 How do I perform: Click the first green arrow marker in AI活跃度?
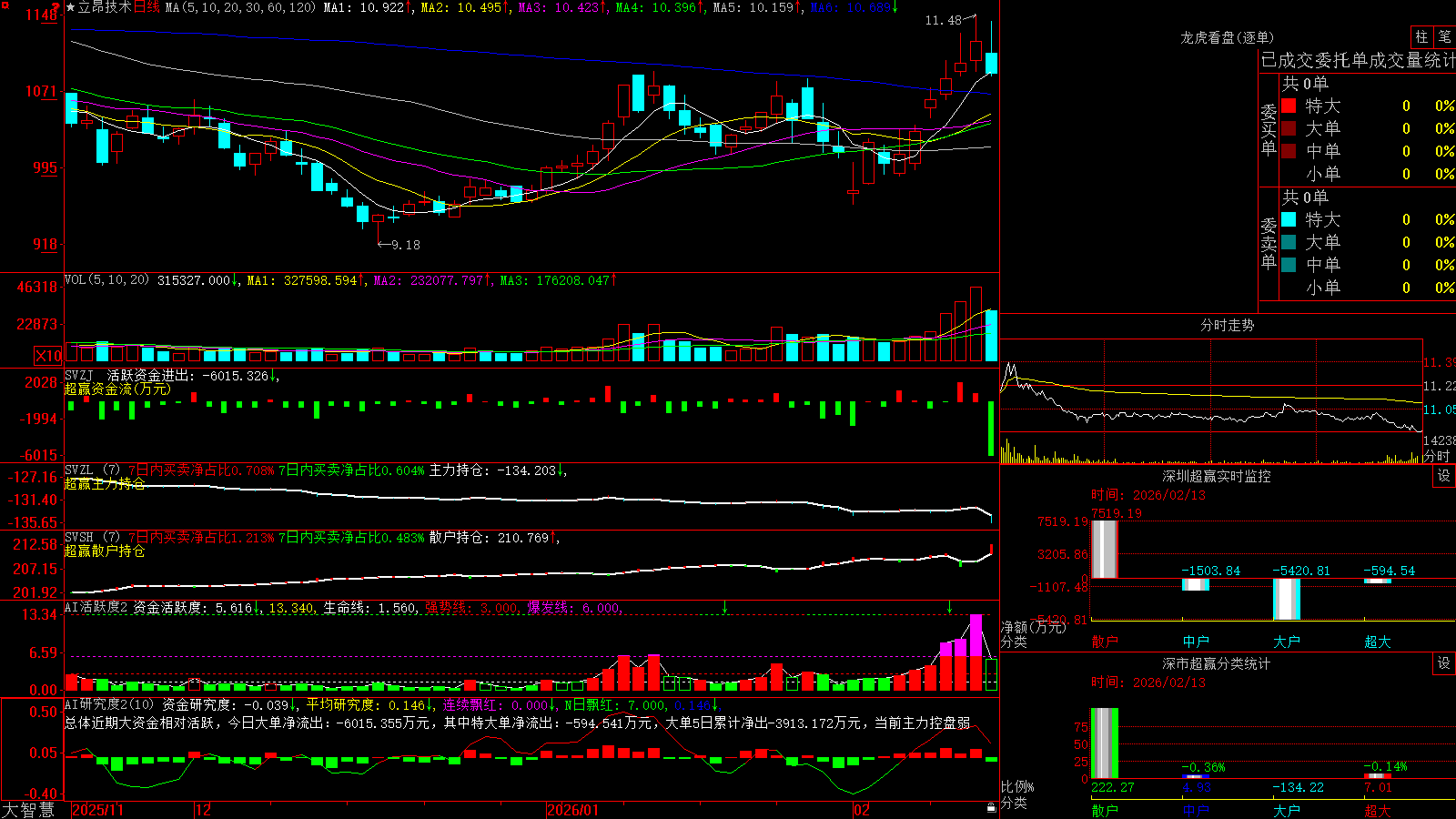pyautogui.click(x=724, y=607)
